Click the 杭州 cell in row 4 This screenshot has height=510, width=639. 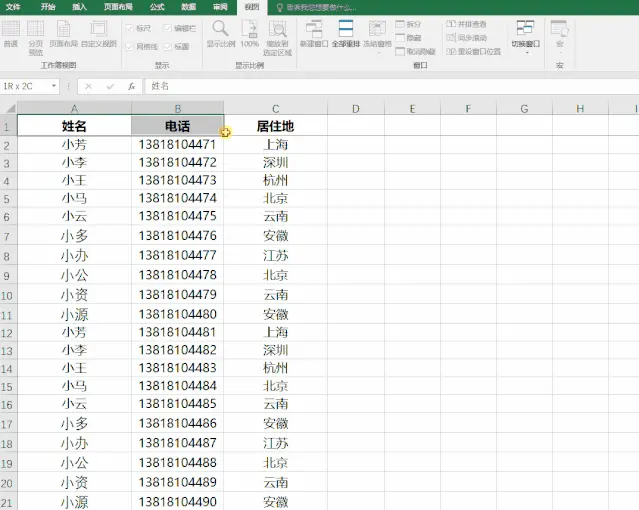pos(275,180)
